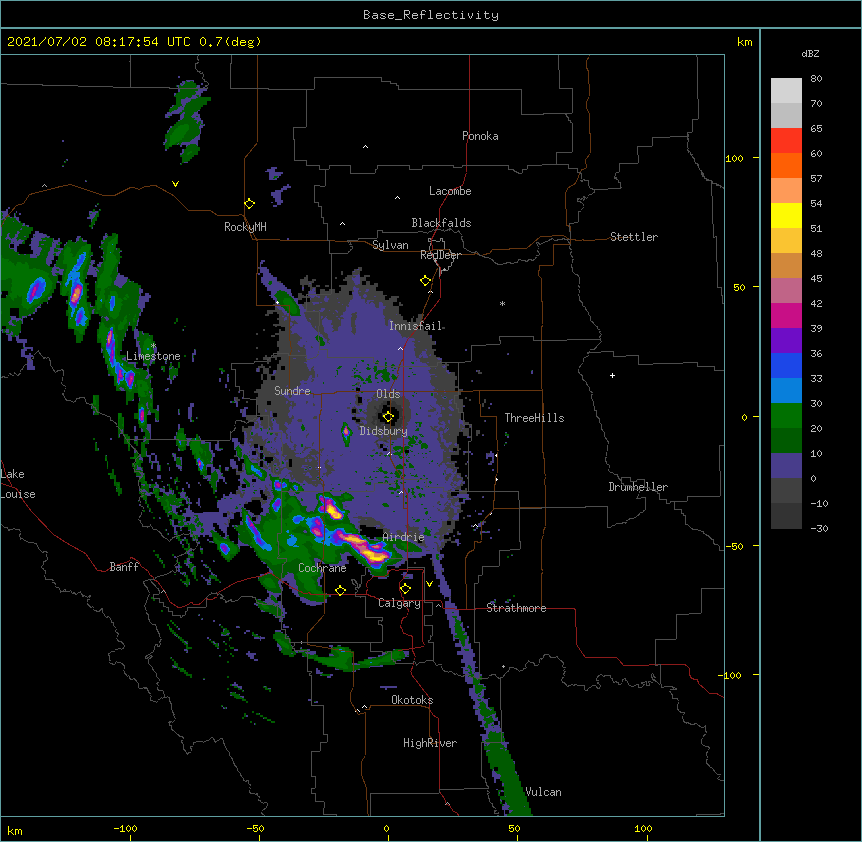The width and height of the screenshot is (862, 842).
Task: Click the ThreeHills label
Action: [534, 418]
